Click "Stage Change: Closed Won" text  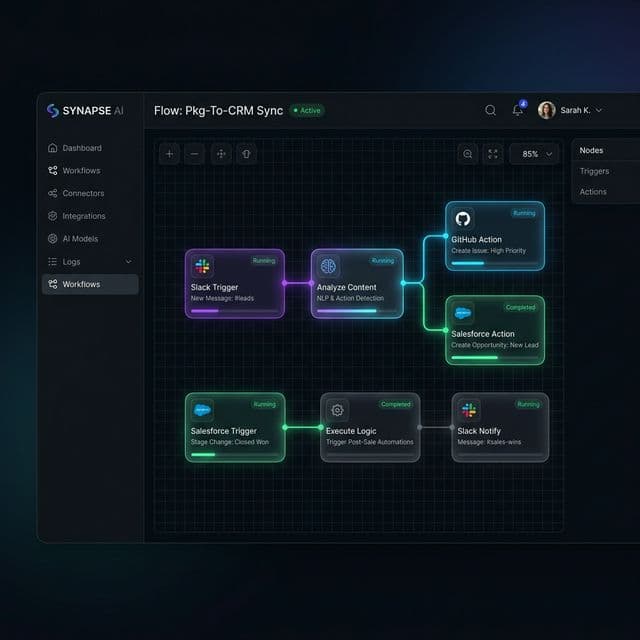click(x=230, y=442)
